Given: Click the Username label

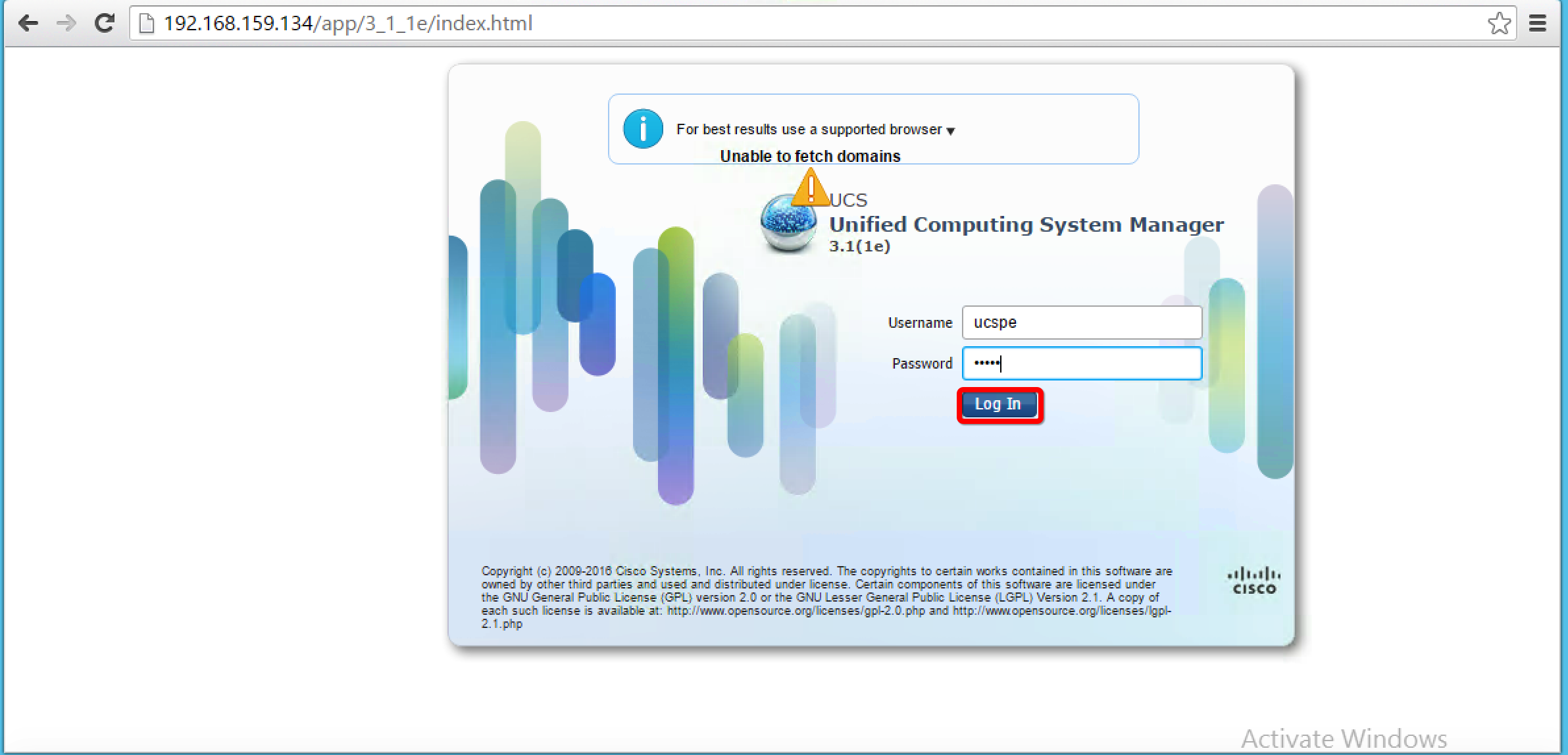Looking at the screenshot, I should pyautogui.click(x=920, y=323).
